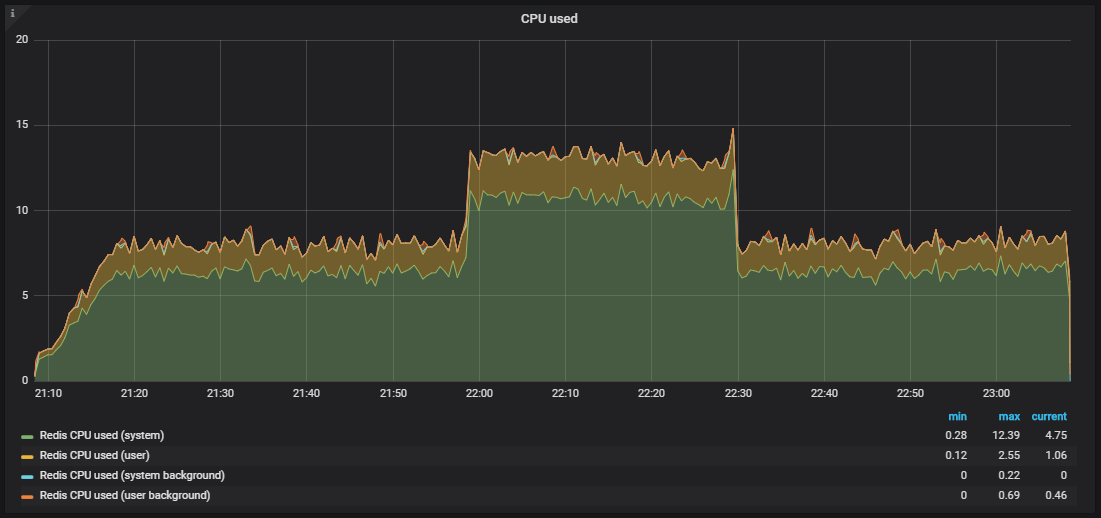Image resolution: width=1101 pixels, height=518 pixels.
Task: Toggle Redis CPU used (system background) series
Action: tap(132, 475)
